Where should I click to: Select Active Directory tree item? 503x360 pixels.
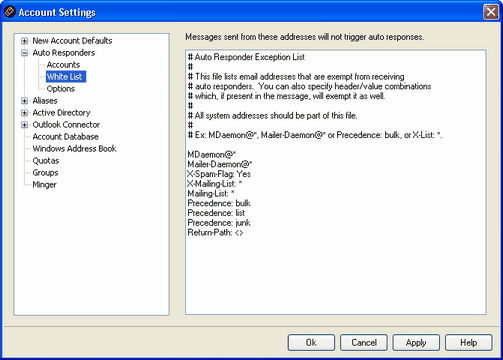[x=61, y=113]
